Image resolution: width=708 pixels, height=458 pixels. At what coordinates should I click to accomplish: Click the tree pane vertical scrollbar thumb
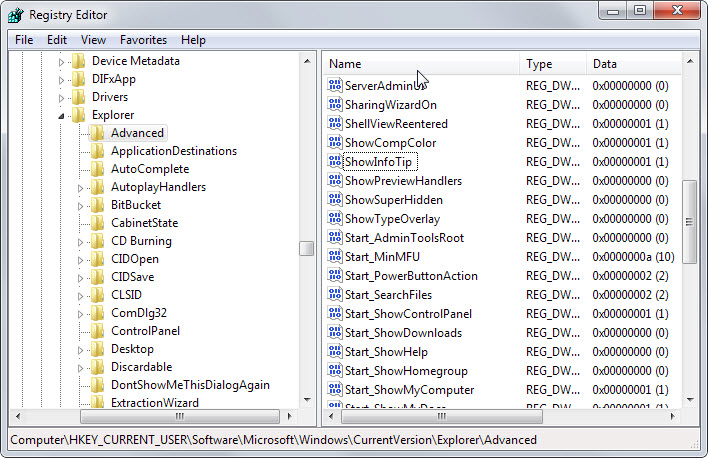tap(307, 248)
